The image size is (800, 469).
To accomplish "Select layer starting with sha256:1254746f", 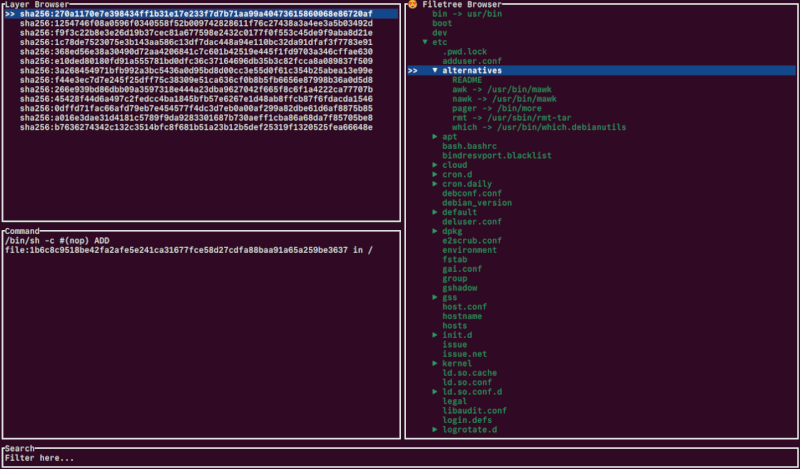I will [195, 24].
